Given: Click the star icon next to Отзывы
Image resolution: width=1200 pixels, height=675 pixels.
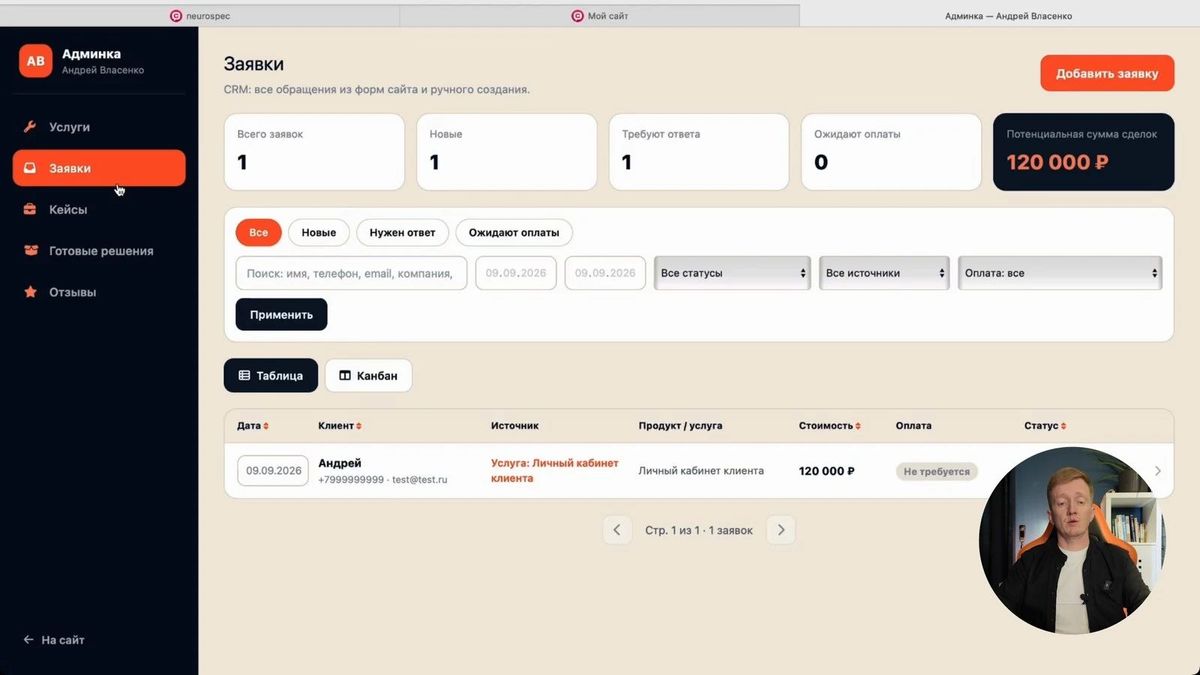Looking at the screenshot, I should coord(30,292).
